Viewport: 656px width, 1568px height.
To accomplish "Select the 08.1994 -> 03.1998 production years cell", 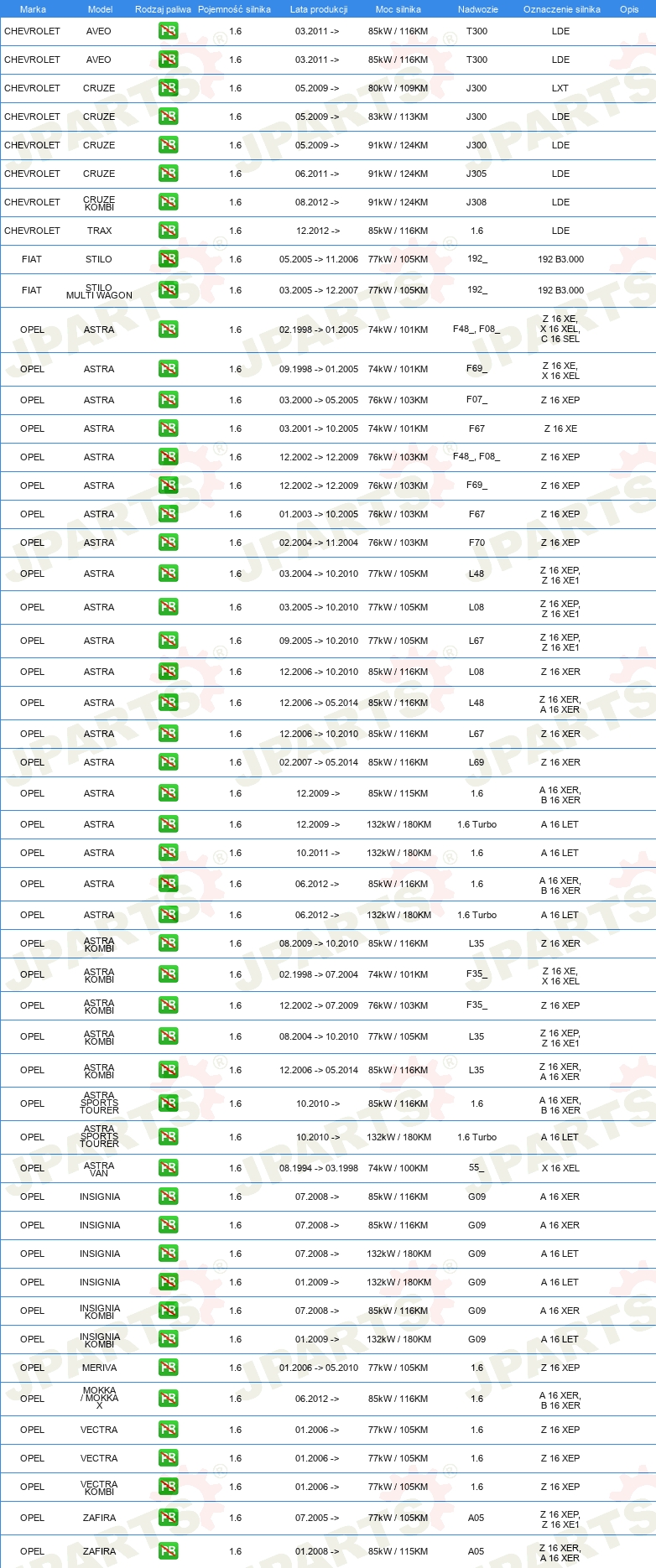I will pos(319,1168).
